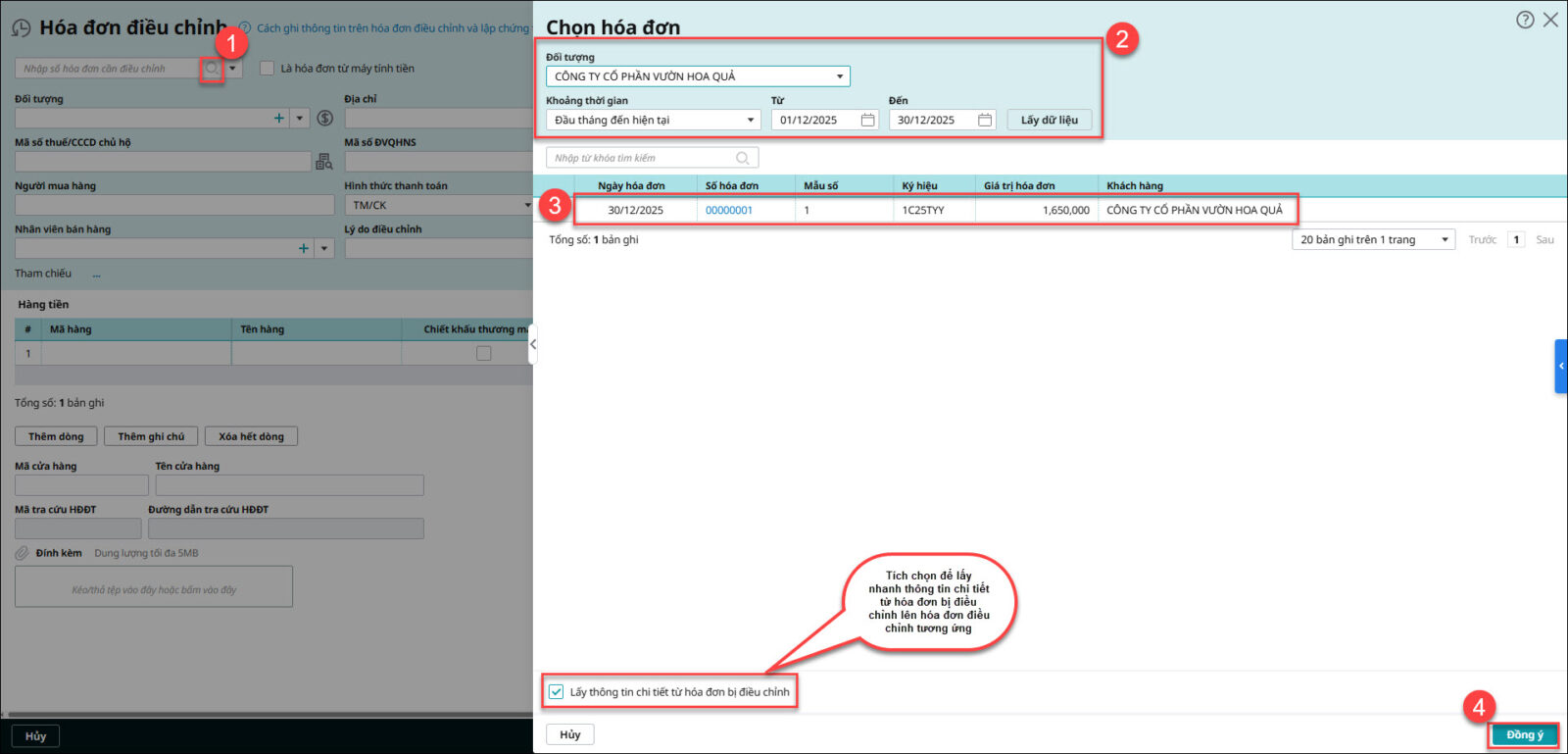Tick 'Là hóa đơn từ máy tính tiền' checkbox
Image resolution: width=1568 pixels, height=754 pixels.
(x=267, y=69)
